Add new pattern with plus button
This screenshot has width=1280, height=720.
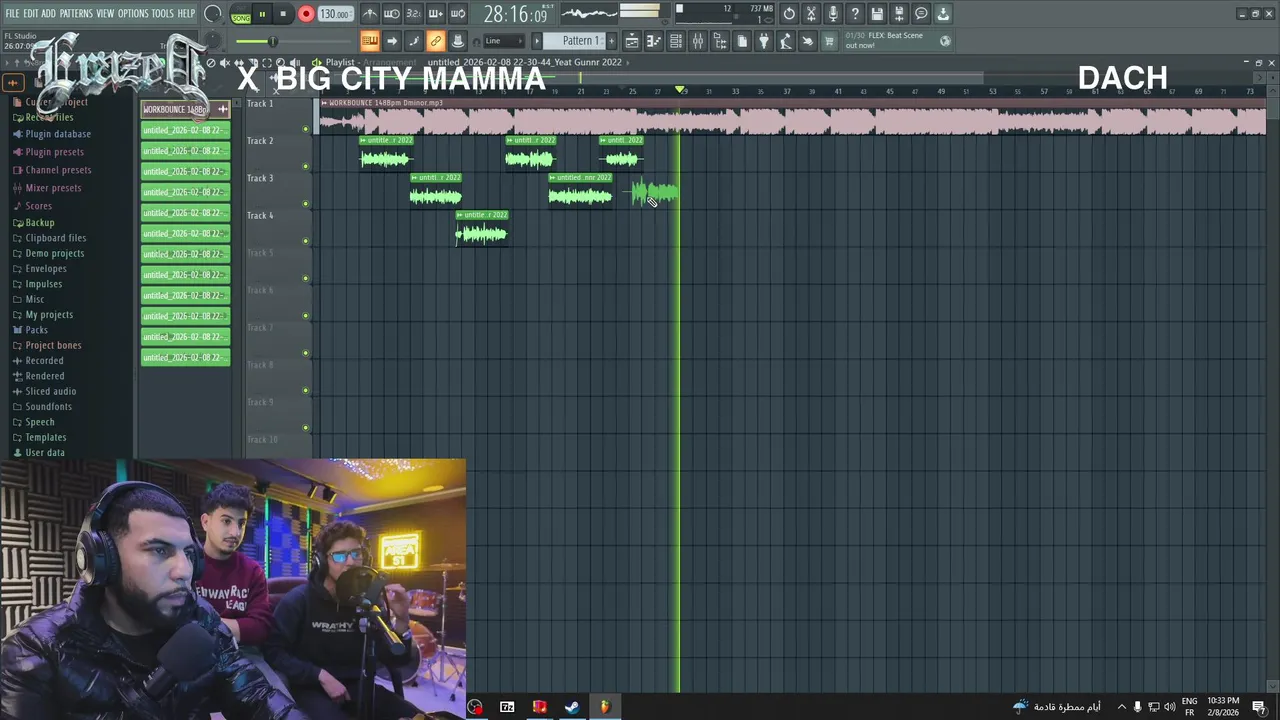tap(614, 41)
